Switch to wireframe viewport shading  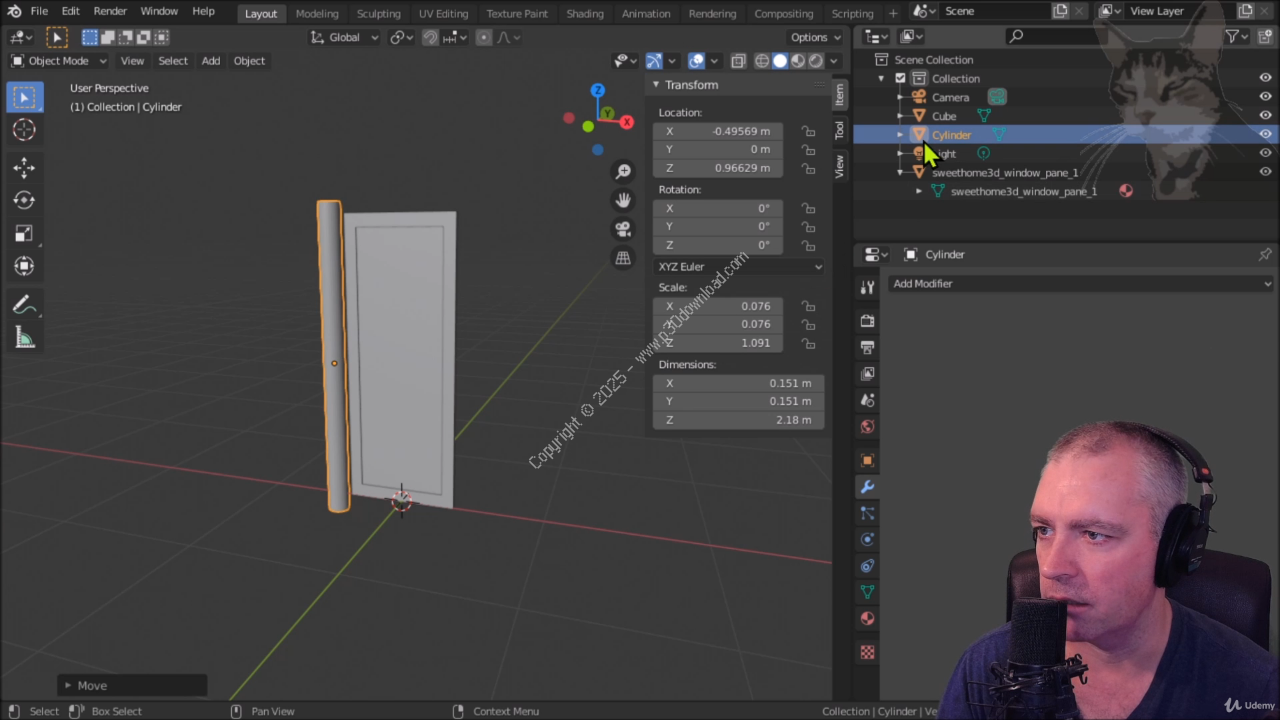tap(762, 61)
